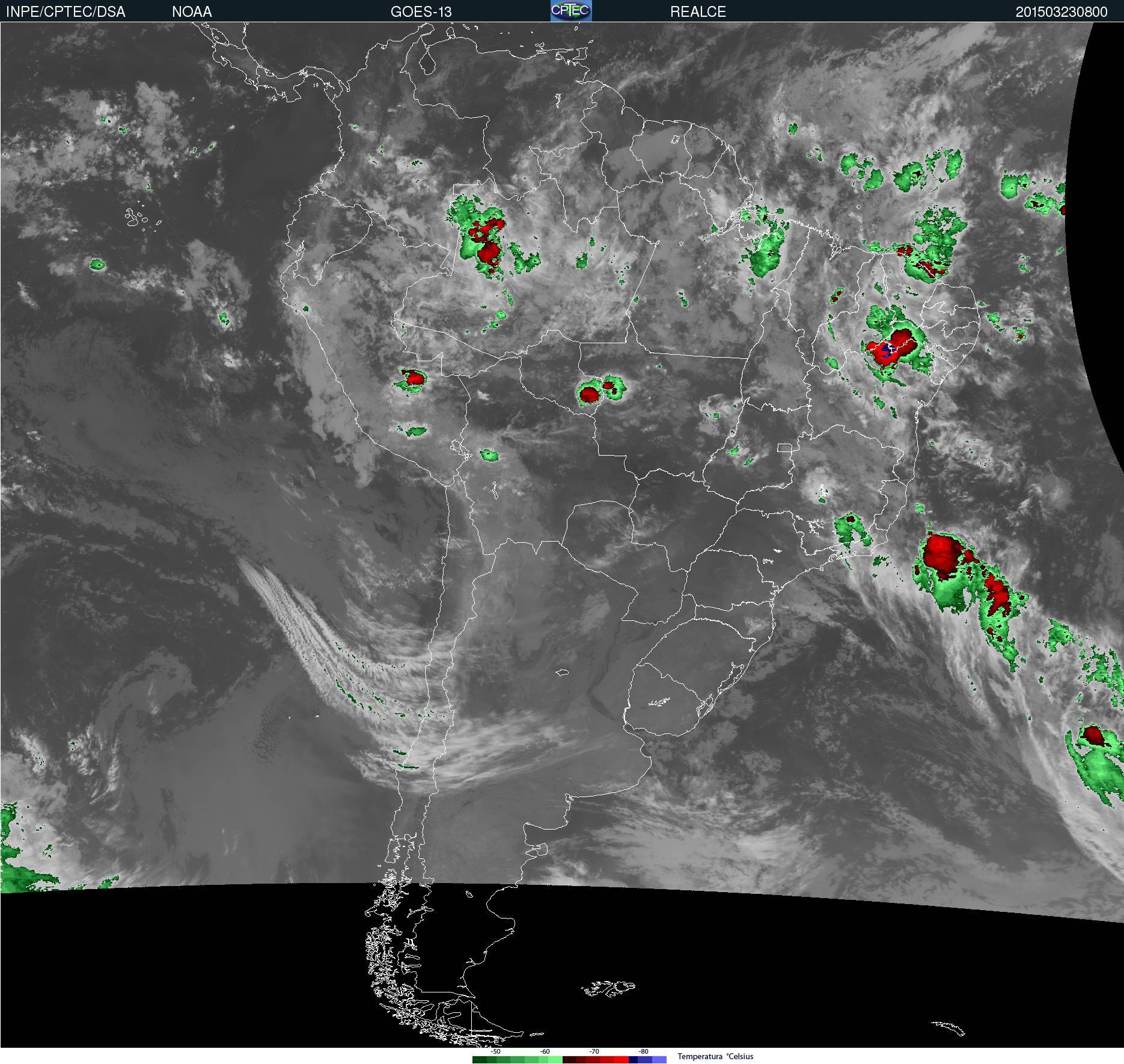Click the CPTEC logo in the header

(x=571, y=11)
